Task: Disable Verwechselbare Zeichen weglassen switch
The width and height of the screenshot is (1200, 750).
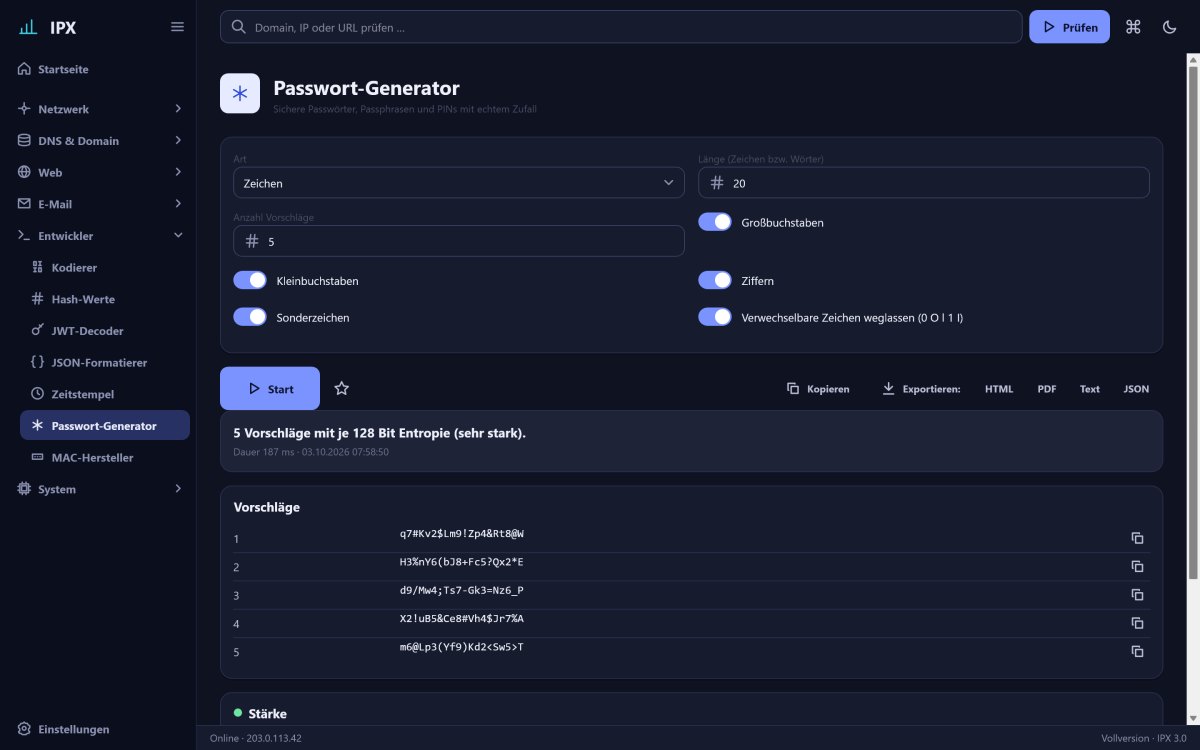Action: (x=715, y=316)
